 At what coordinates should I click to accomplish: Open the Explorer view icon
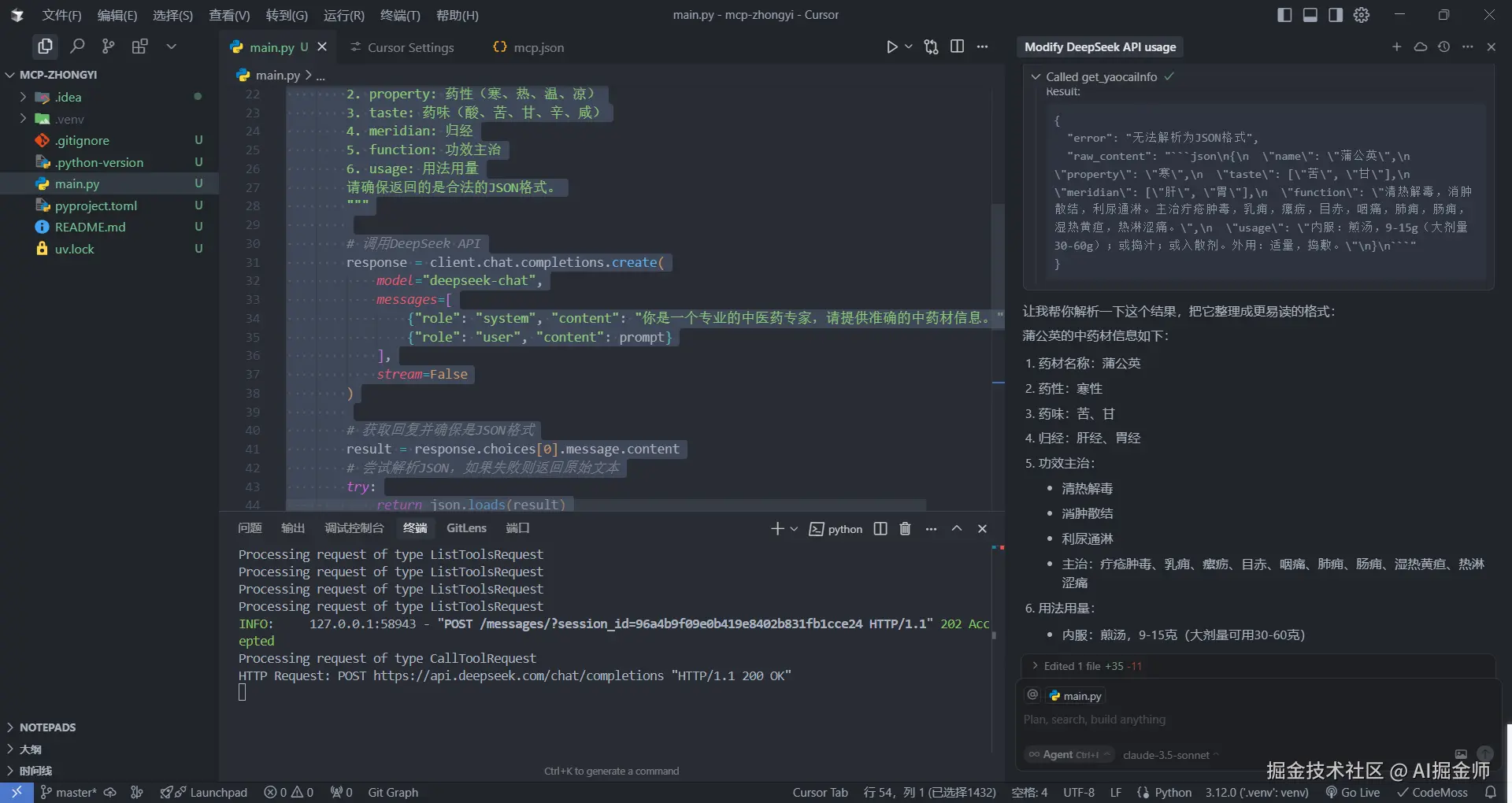pos(45,46)
